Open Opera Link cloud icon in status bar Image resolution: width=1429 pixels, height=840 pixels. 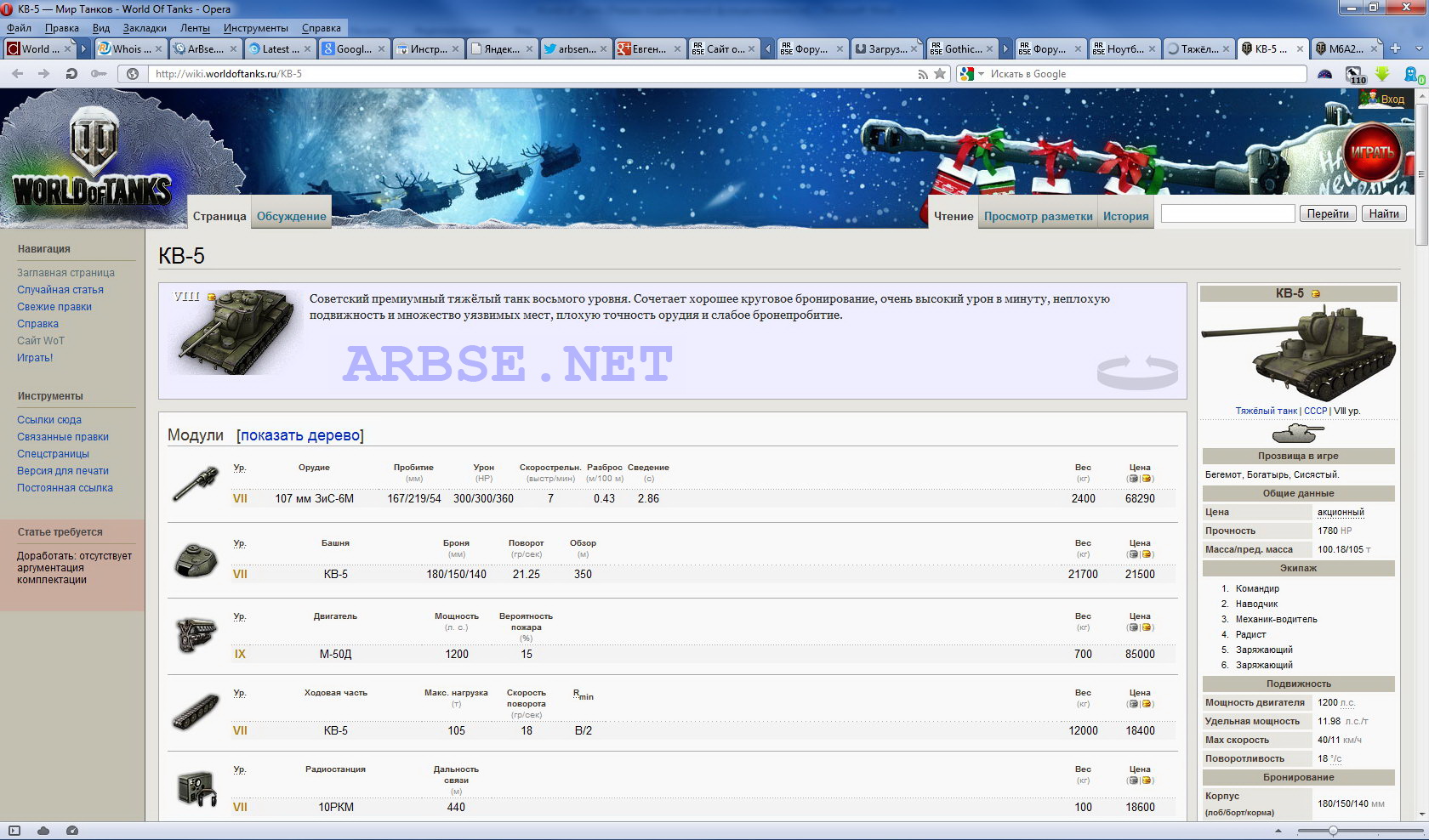coord(43,831)
